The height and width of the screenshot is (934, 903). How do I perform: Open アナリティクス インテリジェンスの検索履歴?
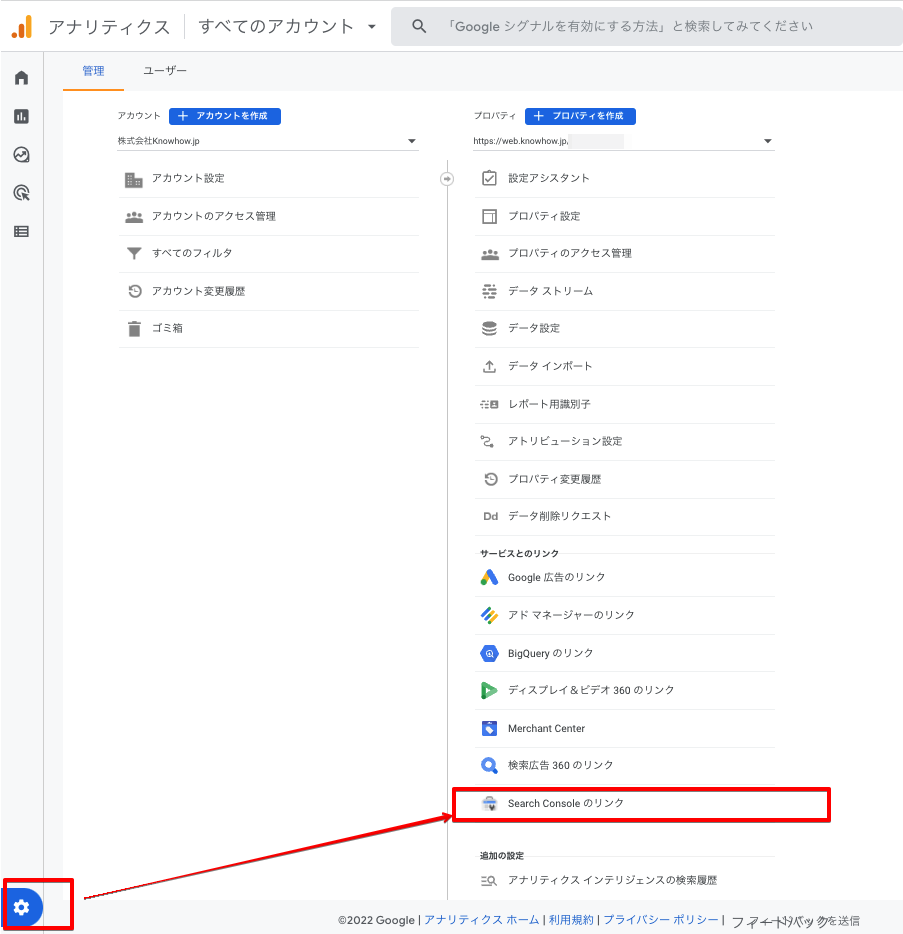(x=625, y=880)
